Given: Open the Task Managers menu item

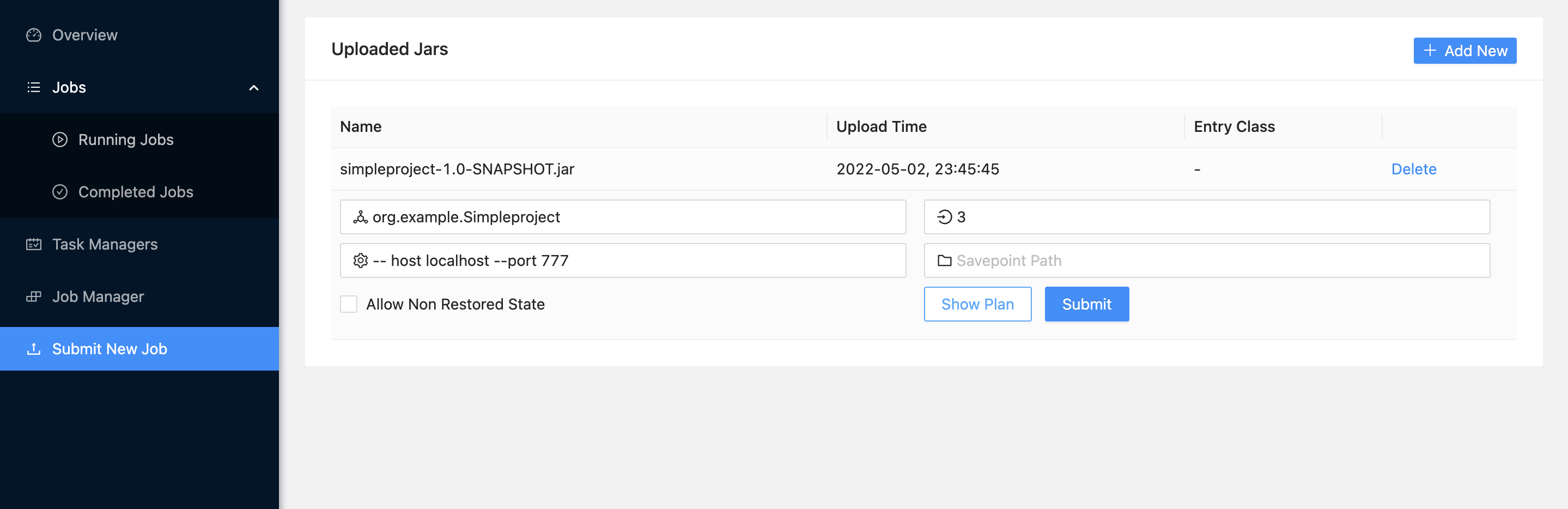Looking at the screenshot, I should tap(105, 245).
